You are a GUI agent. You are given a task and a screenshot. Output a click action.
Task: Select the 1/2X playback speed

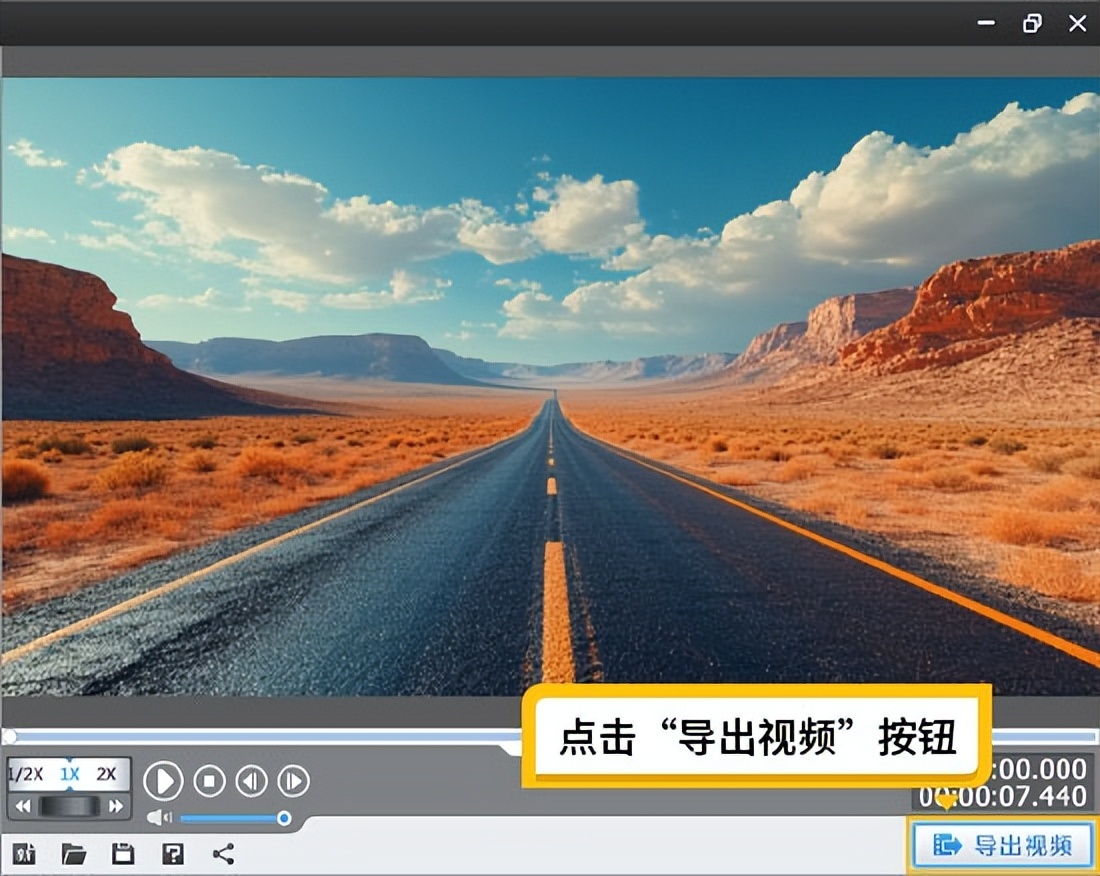tap(26, 773)
